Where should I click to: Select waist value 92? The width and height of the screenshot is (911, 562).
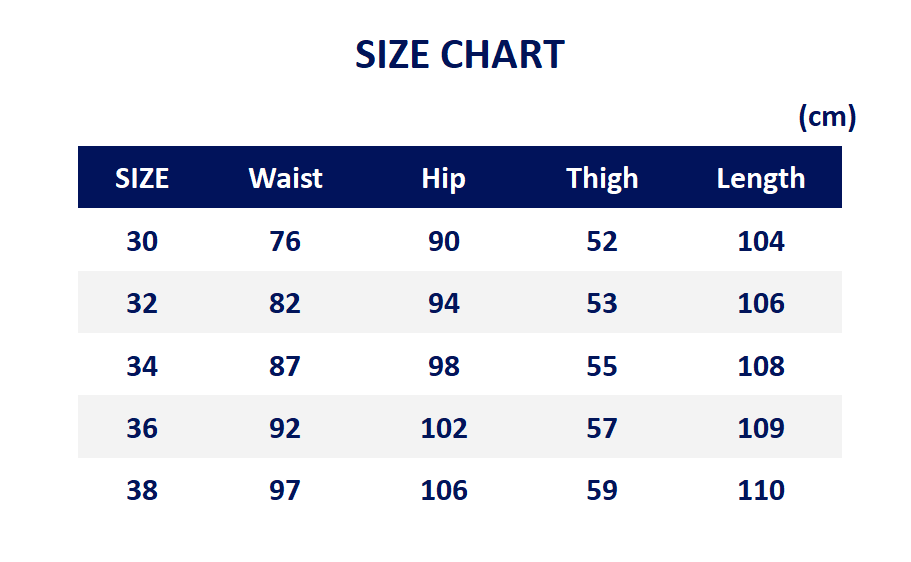[x=285, y=428]
